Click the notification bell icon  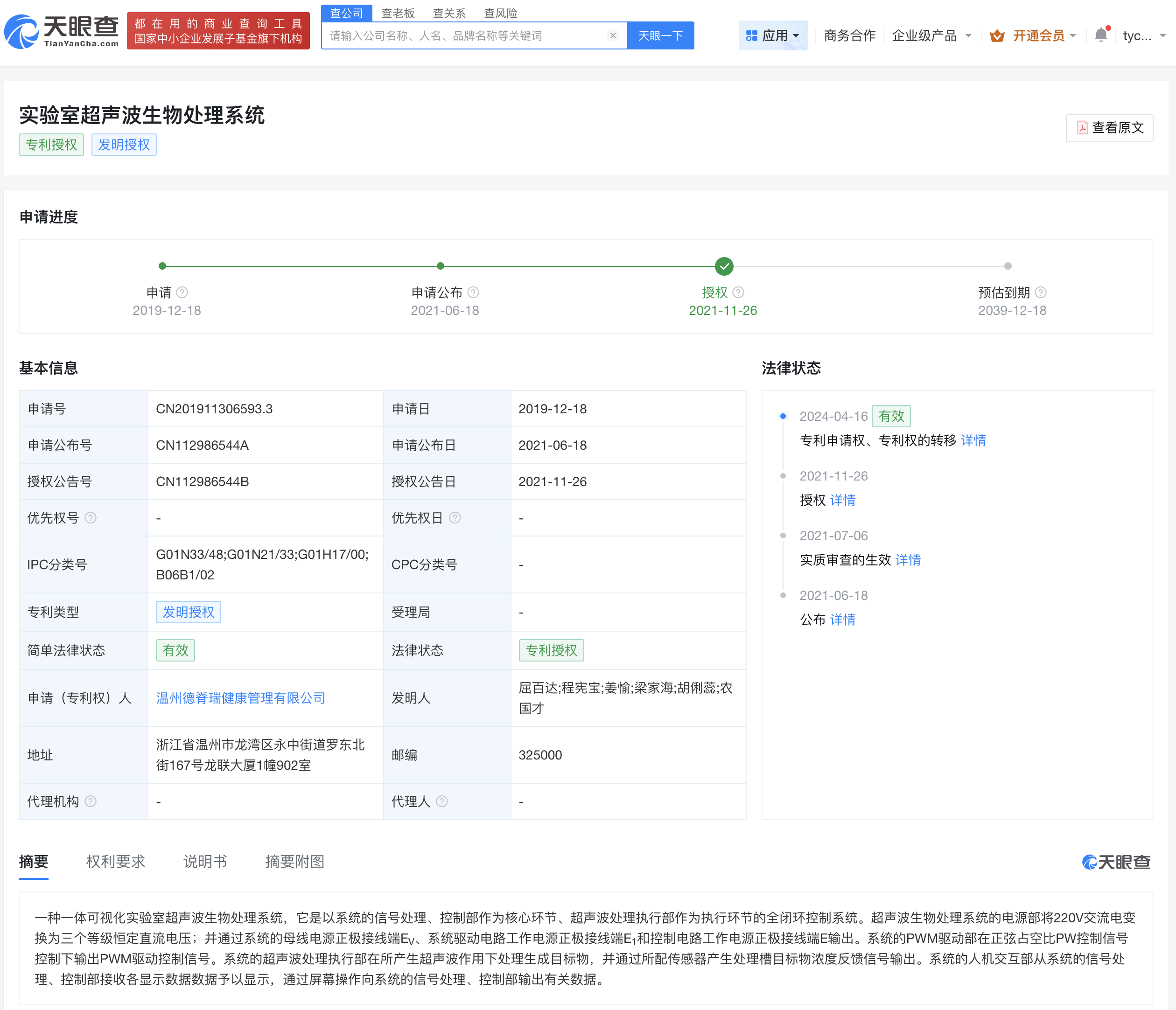[1100, 35]
